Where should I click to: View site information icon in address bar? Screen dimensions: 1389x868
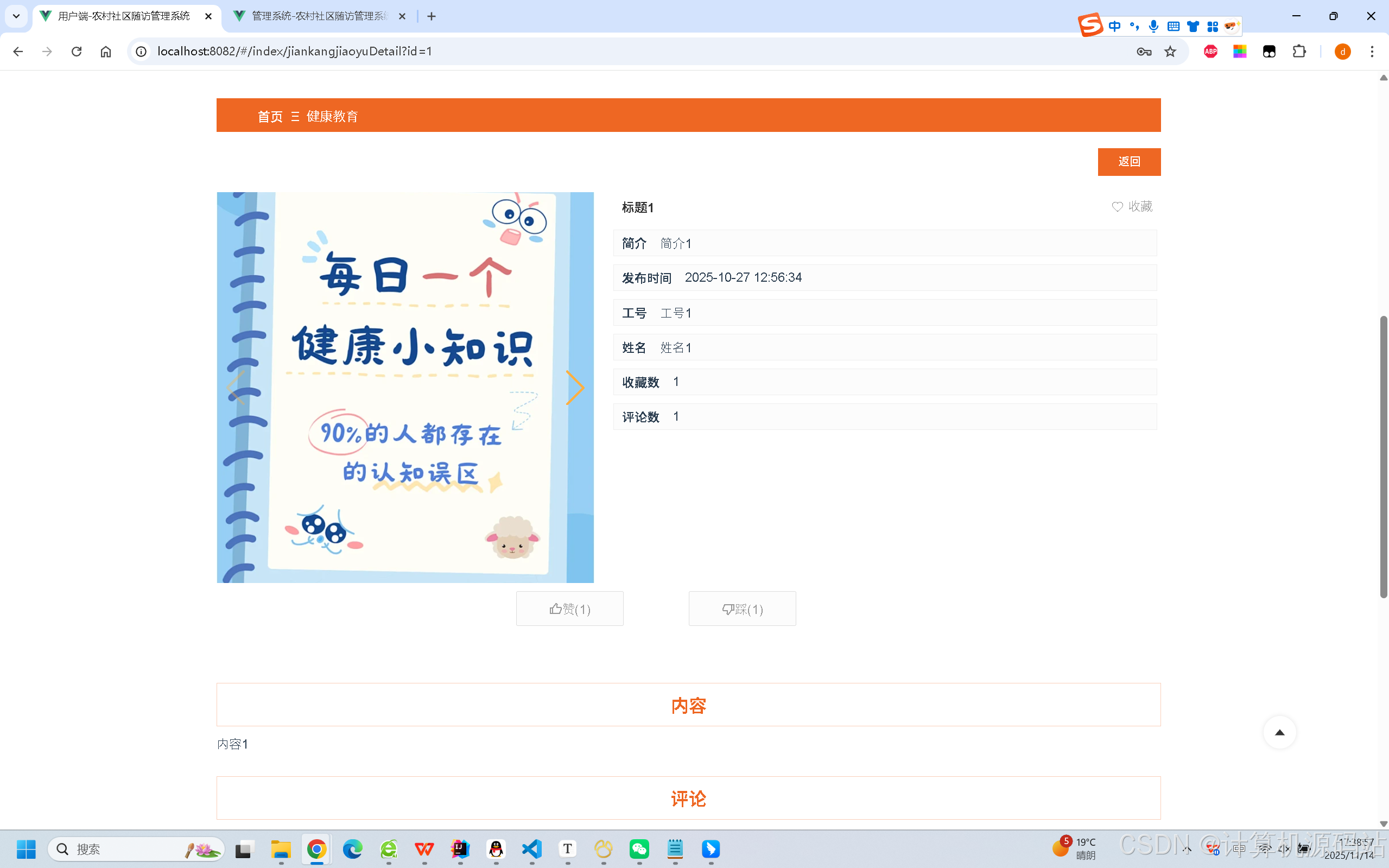(141, 52)
